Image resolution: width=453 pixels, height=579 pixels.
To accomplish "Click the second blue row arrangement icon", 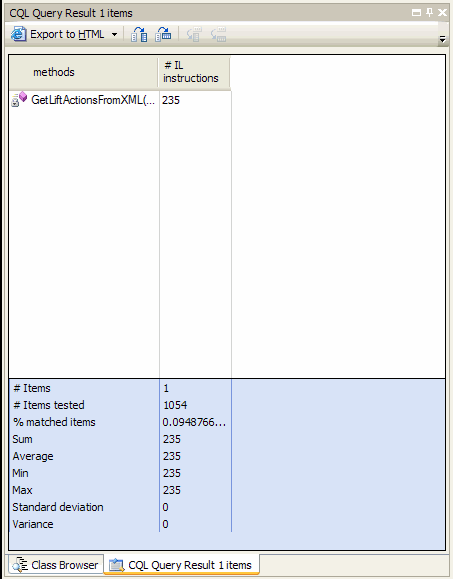I will click(163, 34).
